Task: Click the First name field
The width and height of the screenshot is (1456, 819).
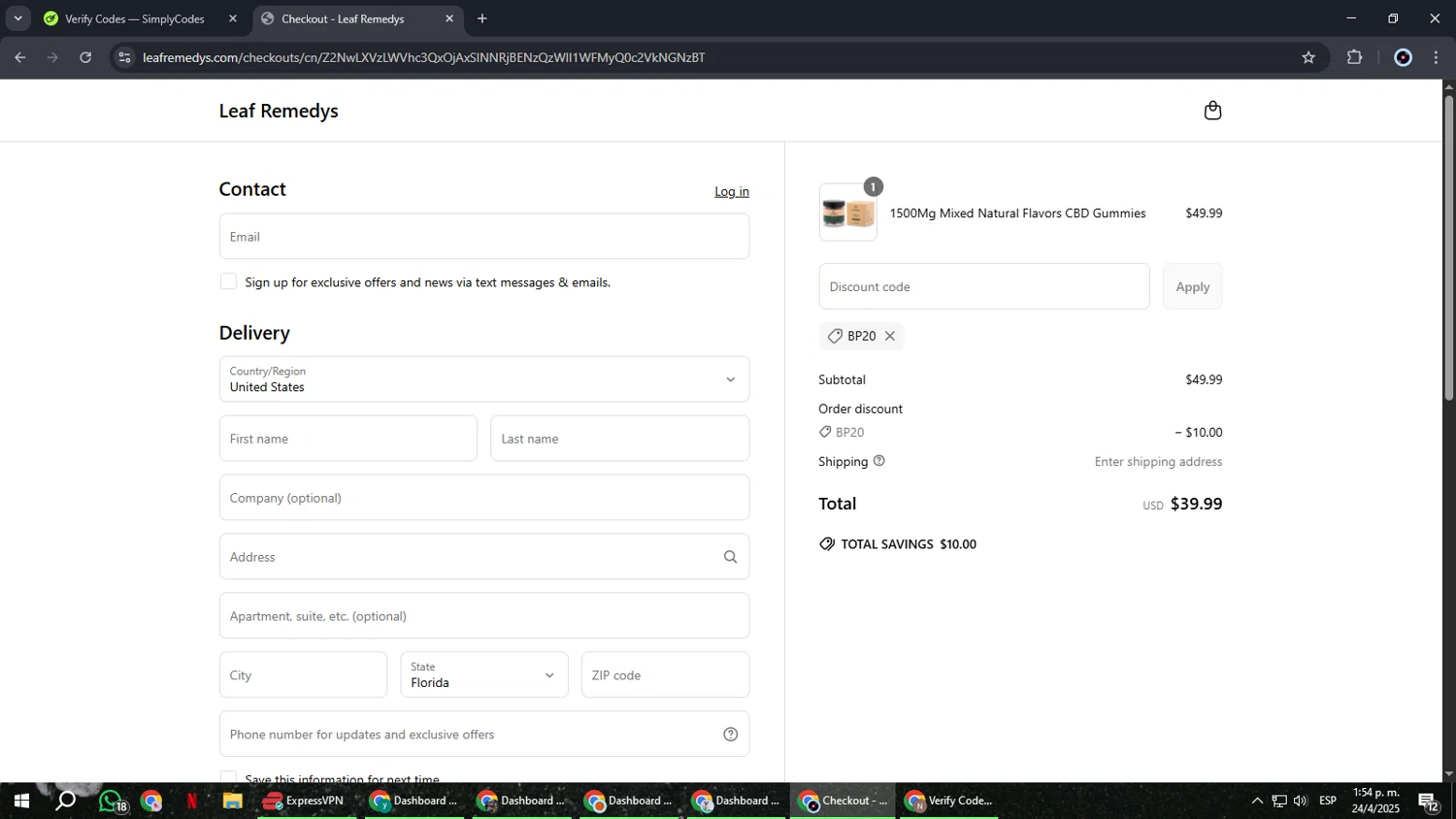Action: coord(348,439)
